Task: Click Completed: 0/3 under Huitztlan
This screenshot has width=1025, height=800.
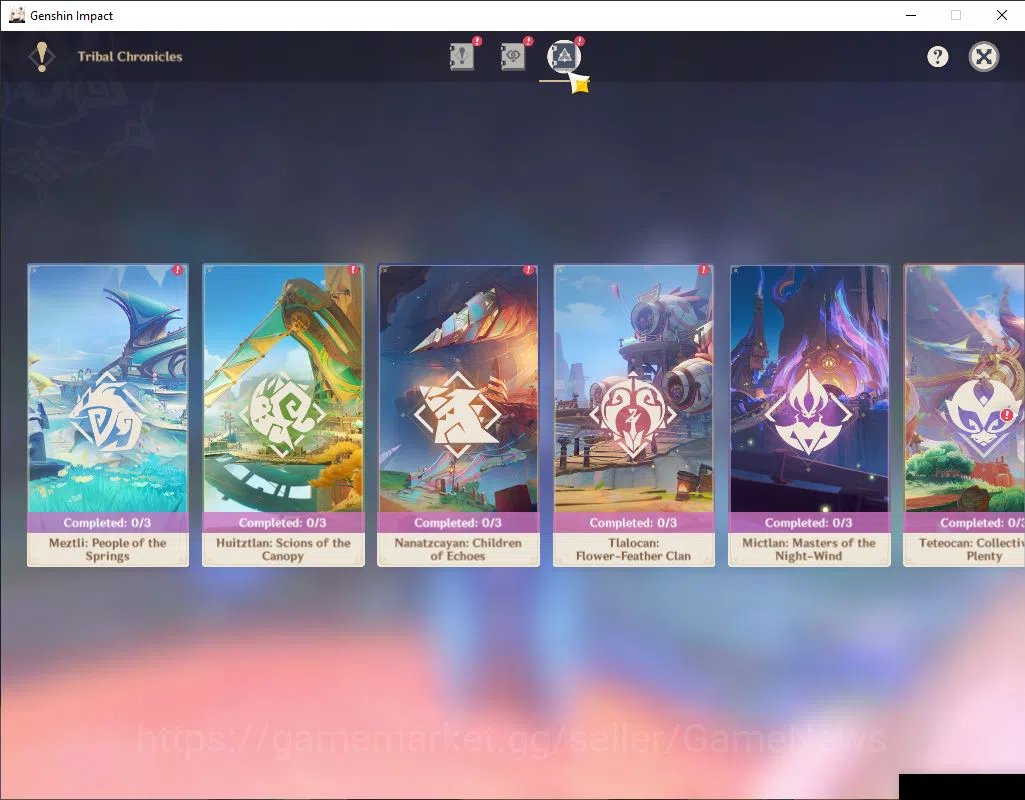Action: 282,523
